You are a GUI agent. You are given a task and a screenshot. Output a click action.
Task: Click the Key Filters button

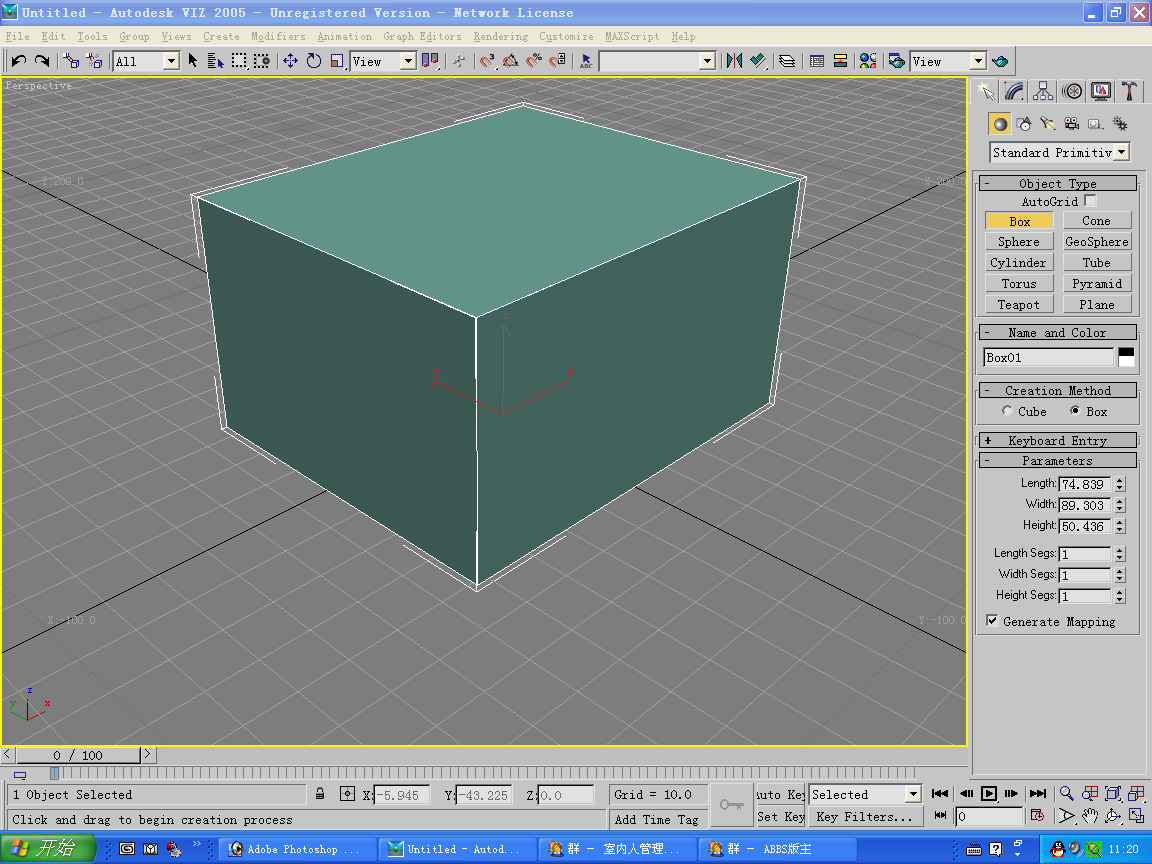pos(865,816)
